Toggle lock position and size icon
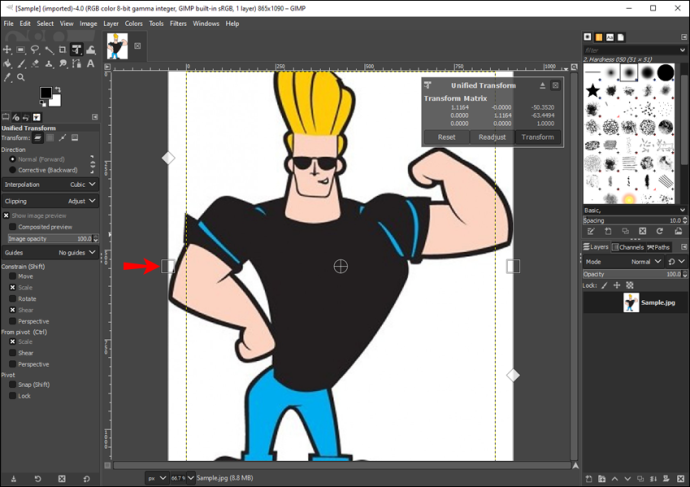The height and width of the screenshot is (487, 690). tap(617, 286)
